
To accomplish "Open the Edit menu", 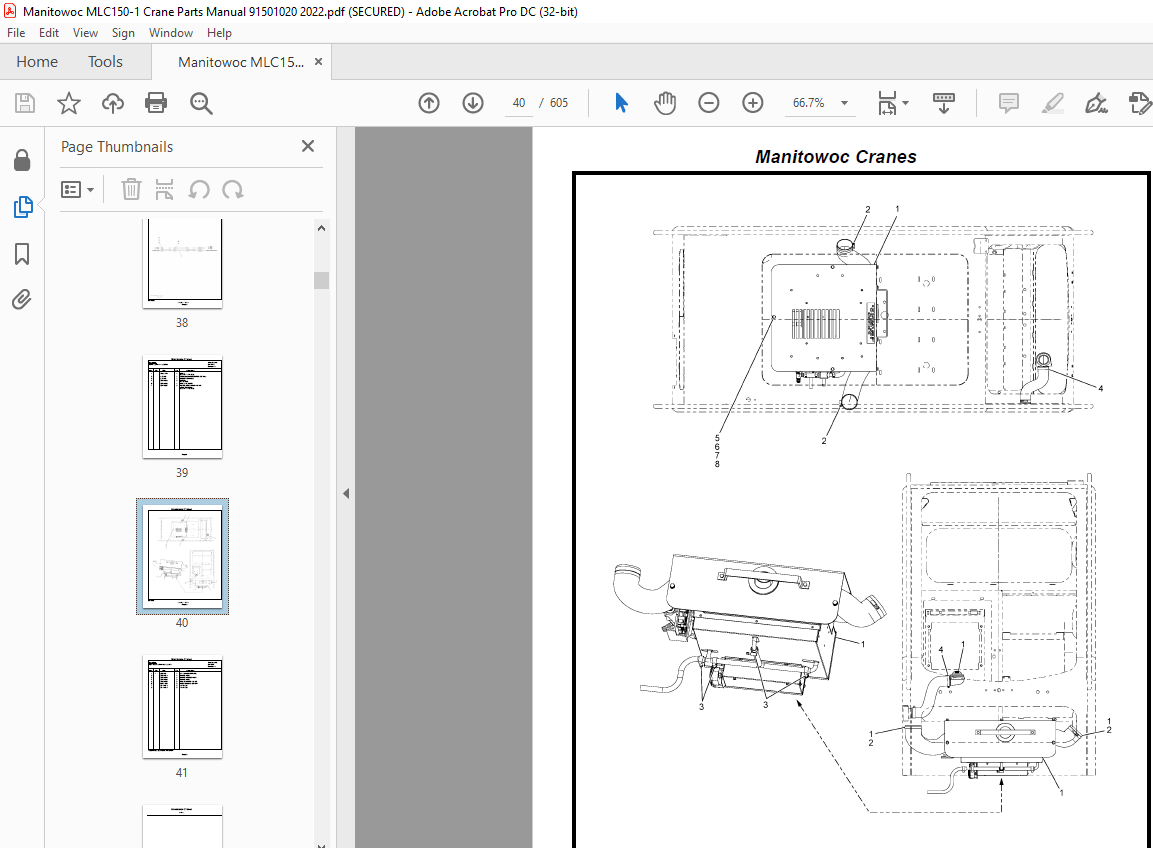I will 49,33.
